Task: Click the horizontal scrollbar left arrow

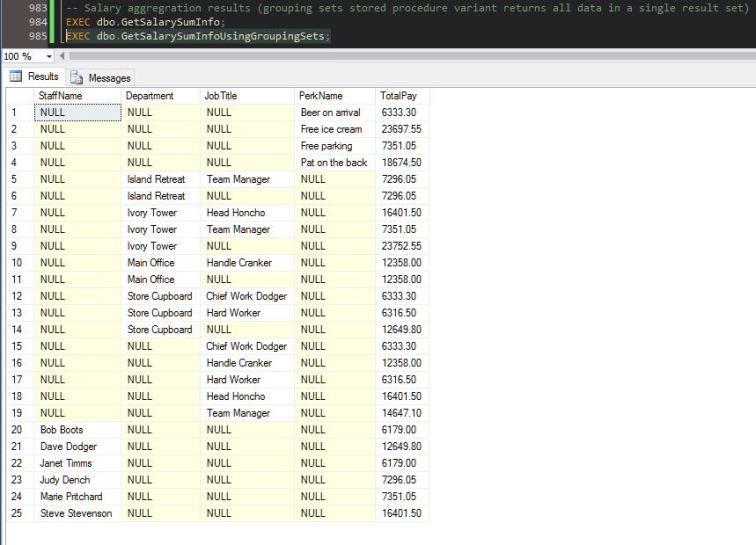Action: (62, 56)
